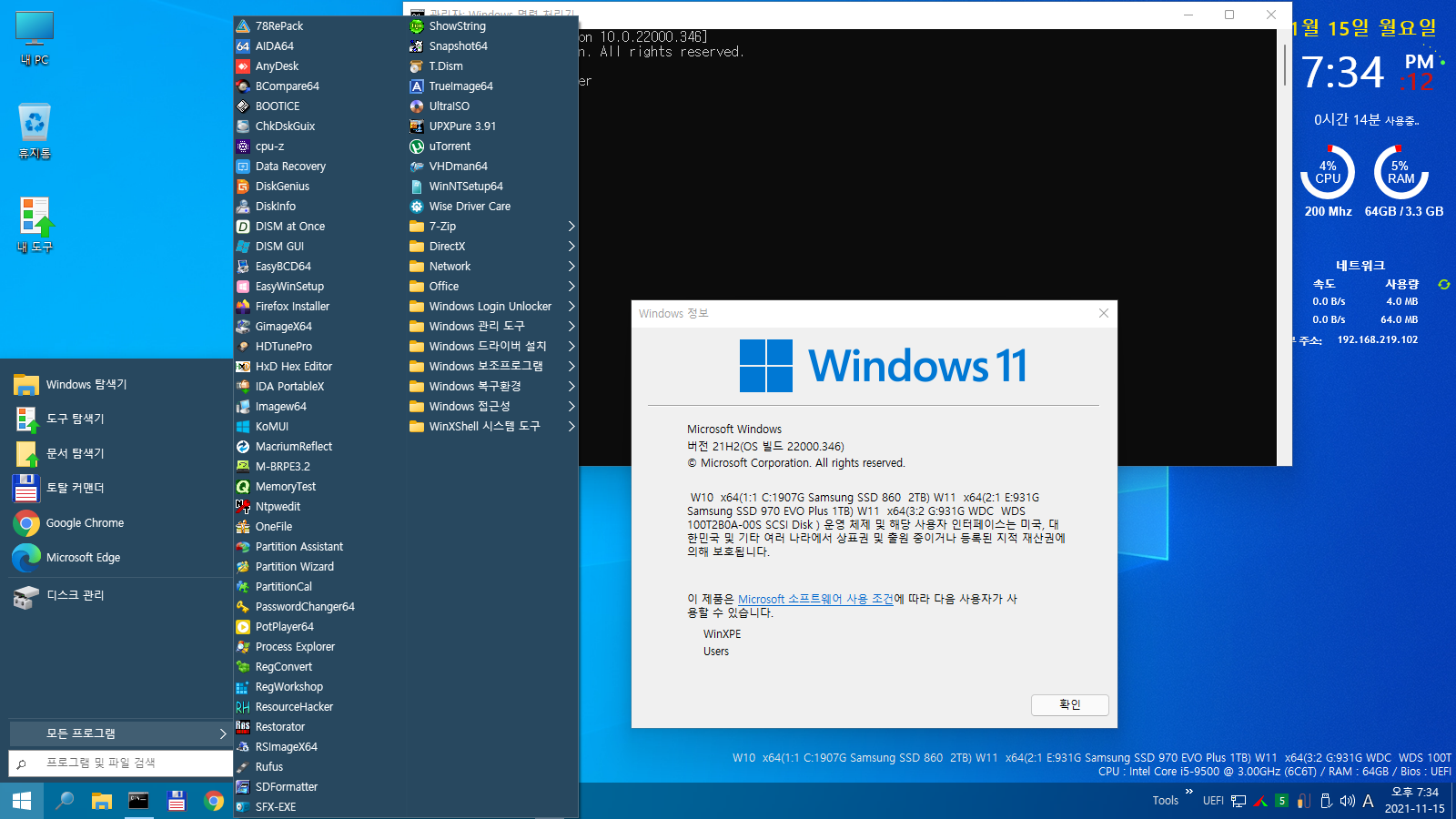This screenshot has width=1456, height=819.
Task: Open Wise Driver Care
Action: 470,207
